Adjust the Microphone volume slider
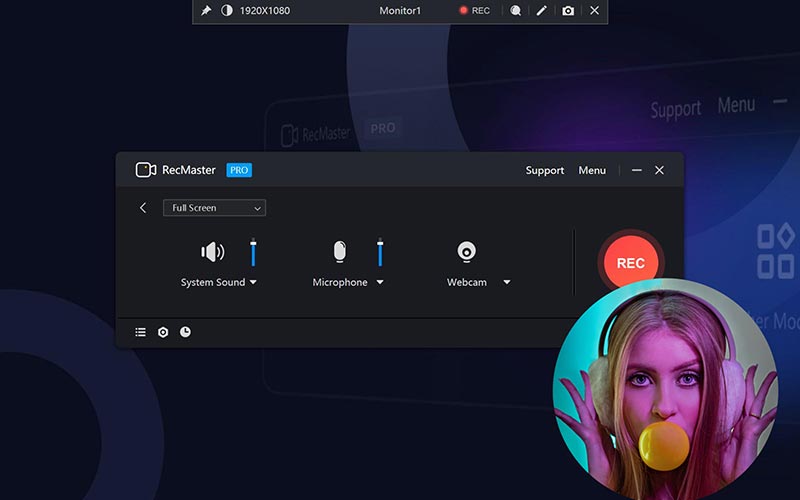This screenshot has height=500, width=800. coord(380,252)
